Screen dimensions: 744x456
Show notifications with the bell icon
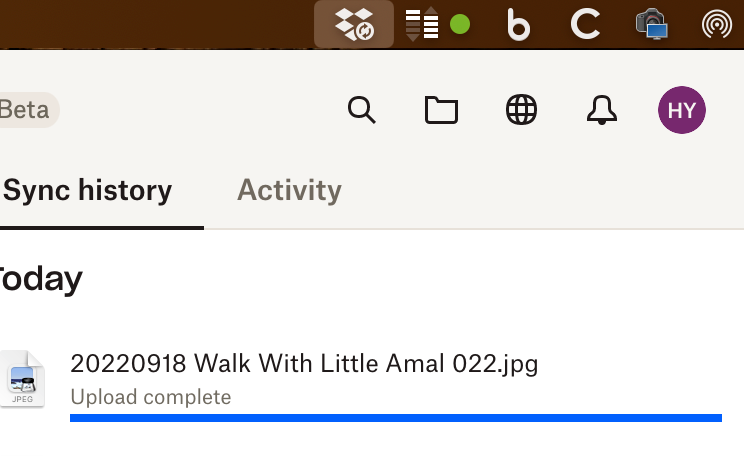click(601, 110)
